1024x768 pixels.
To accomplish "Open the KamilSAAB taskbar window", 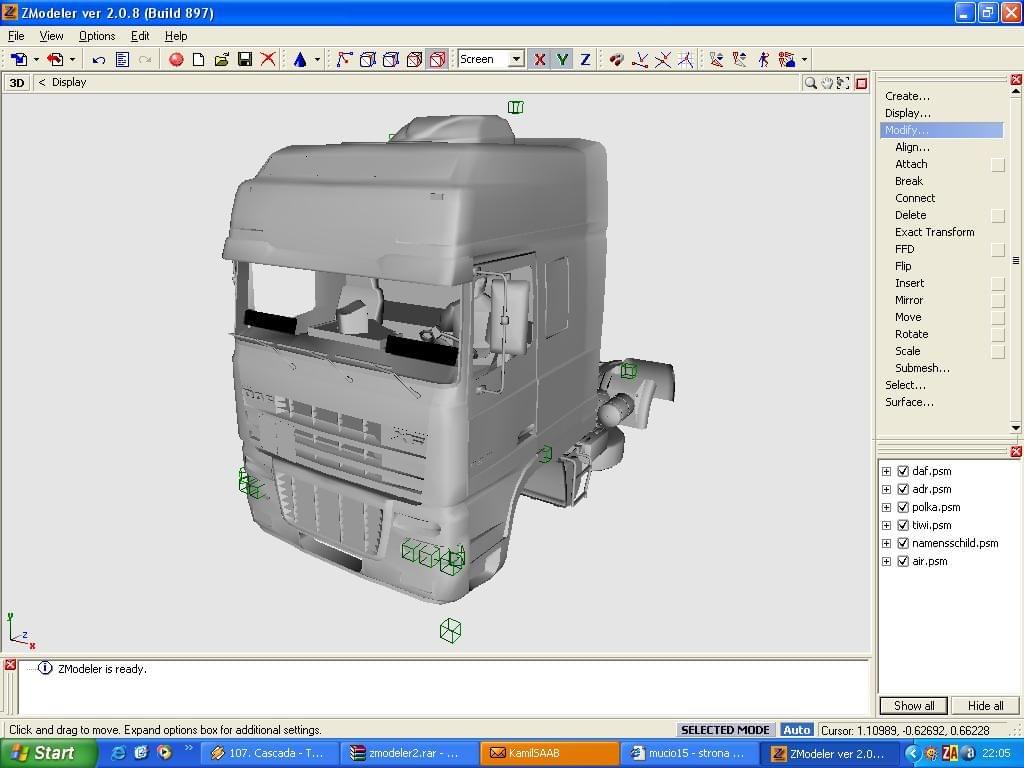I will tap(550, 753).
